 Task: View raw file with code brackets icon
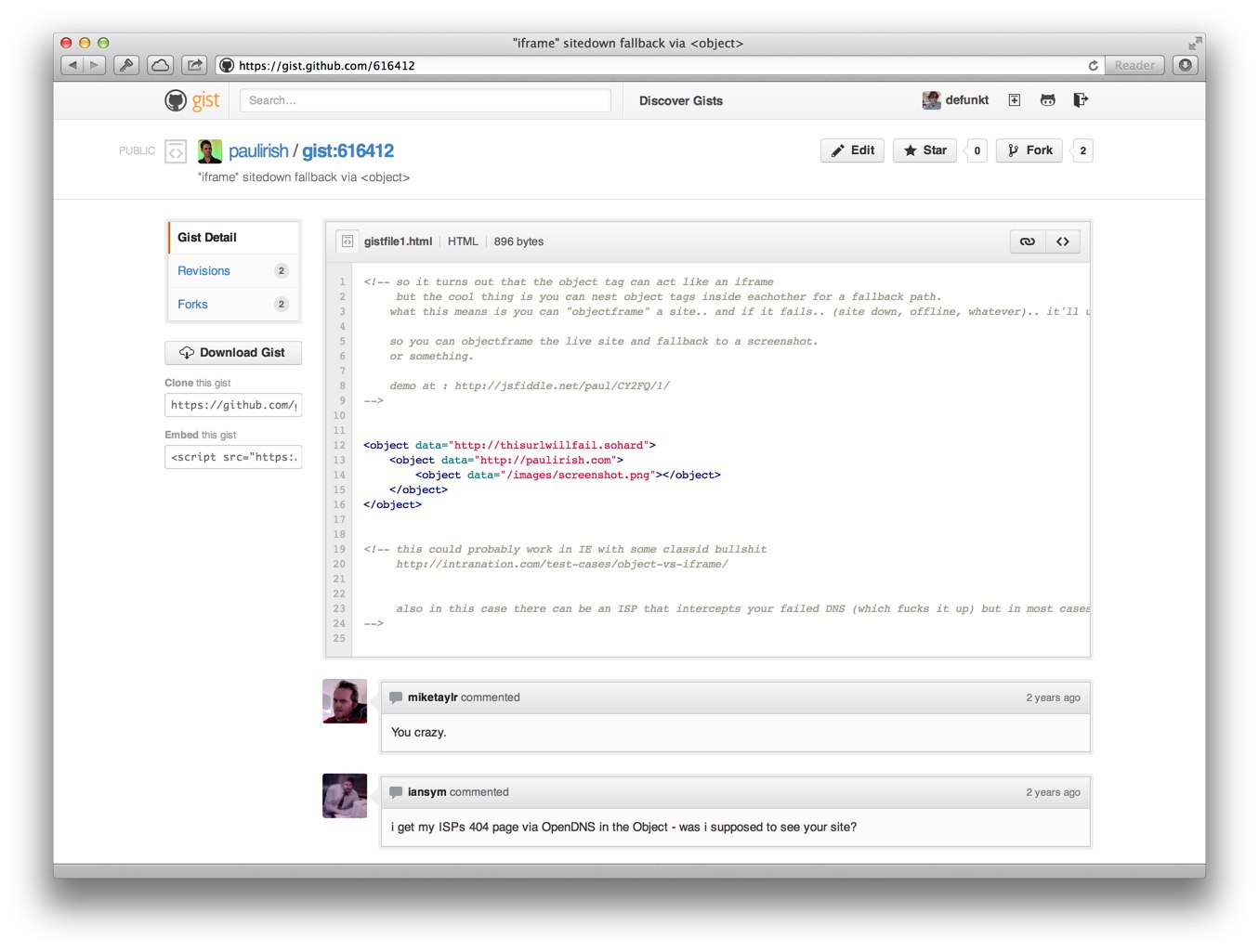click(1063, 241)
